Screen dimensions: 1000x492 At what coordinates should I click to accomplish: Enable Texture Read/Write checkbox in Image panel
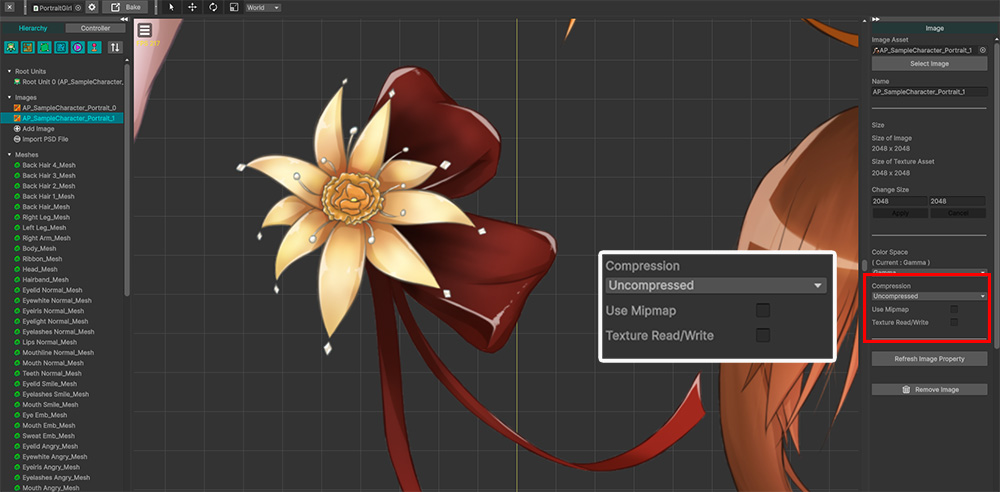coord(954,322)
